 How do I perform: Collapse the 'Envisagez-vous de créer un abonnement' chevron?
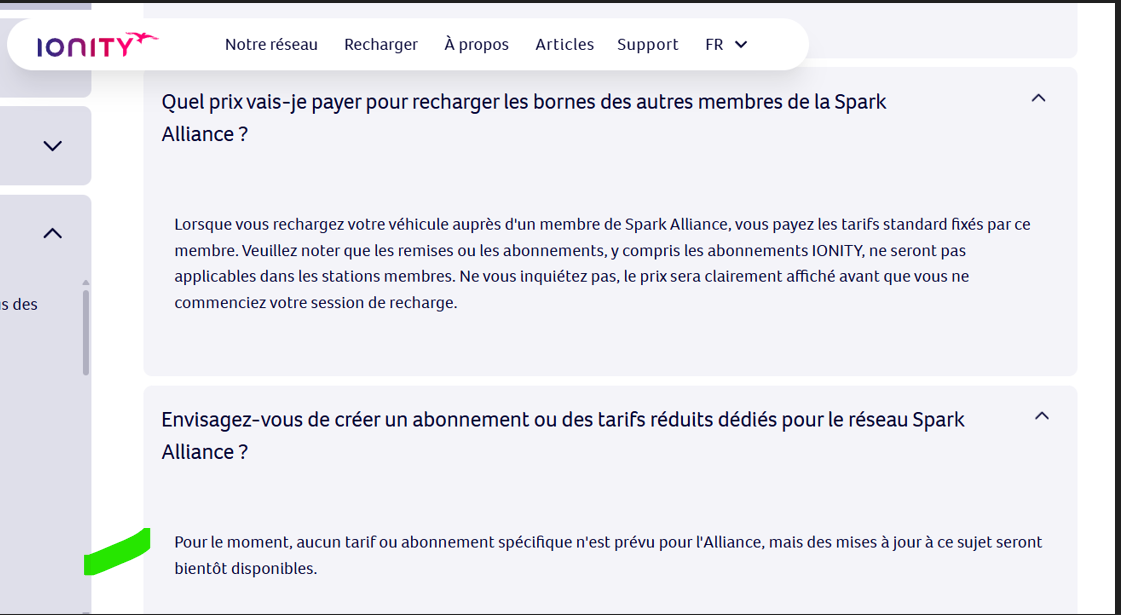click(x=1042, y=415)
